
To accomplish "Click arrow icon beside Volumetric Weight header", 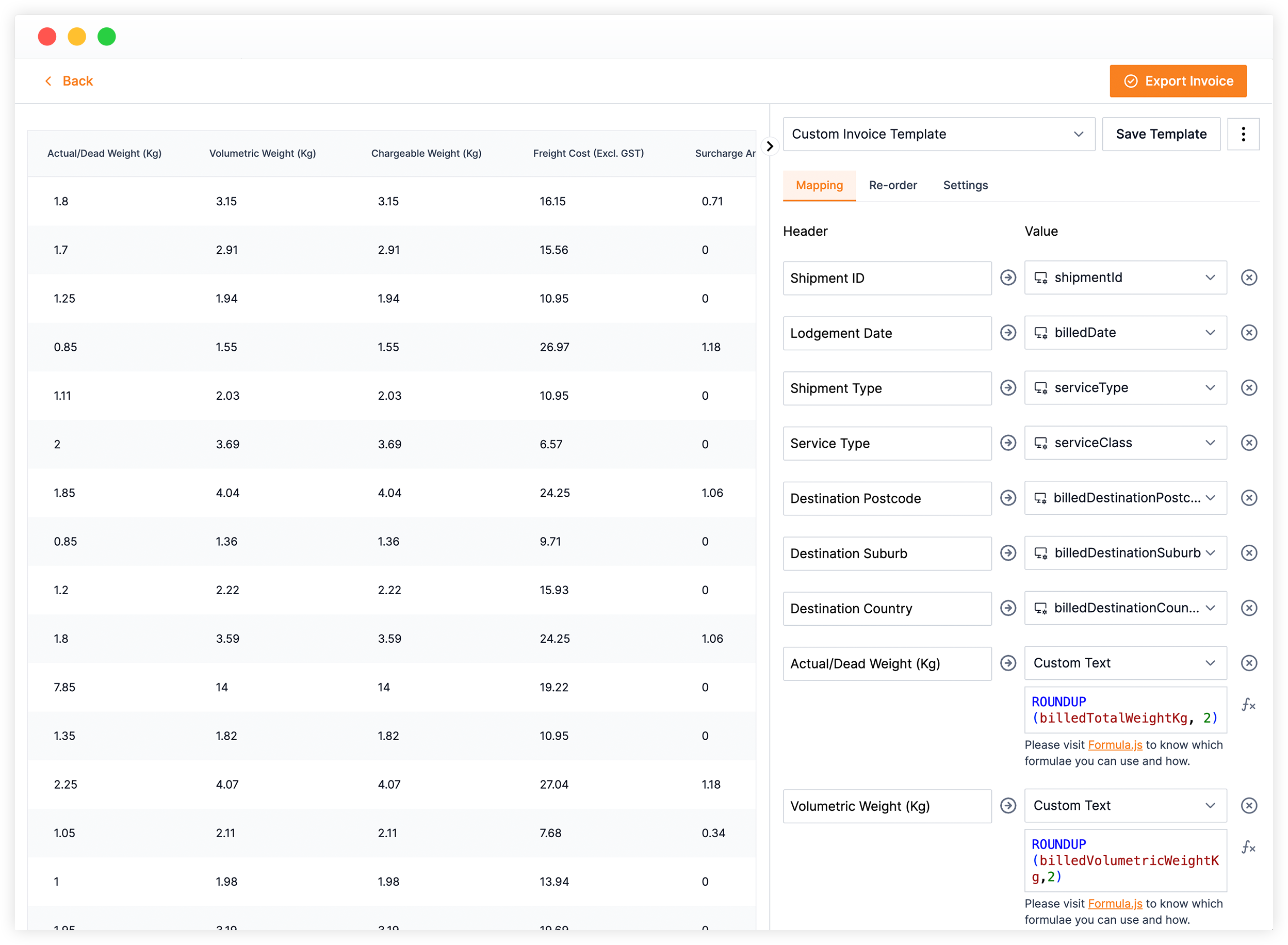I will pos(1008,805).
